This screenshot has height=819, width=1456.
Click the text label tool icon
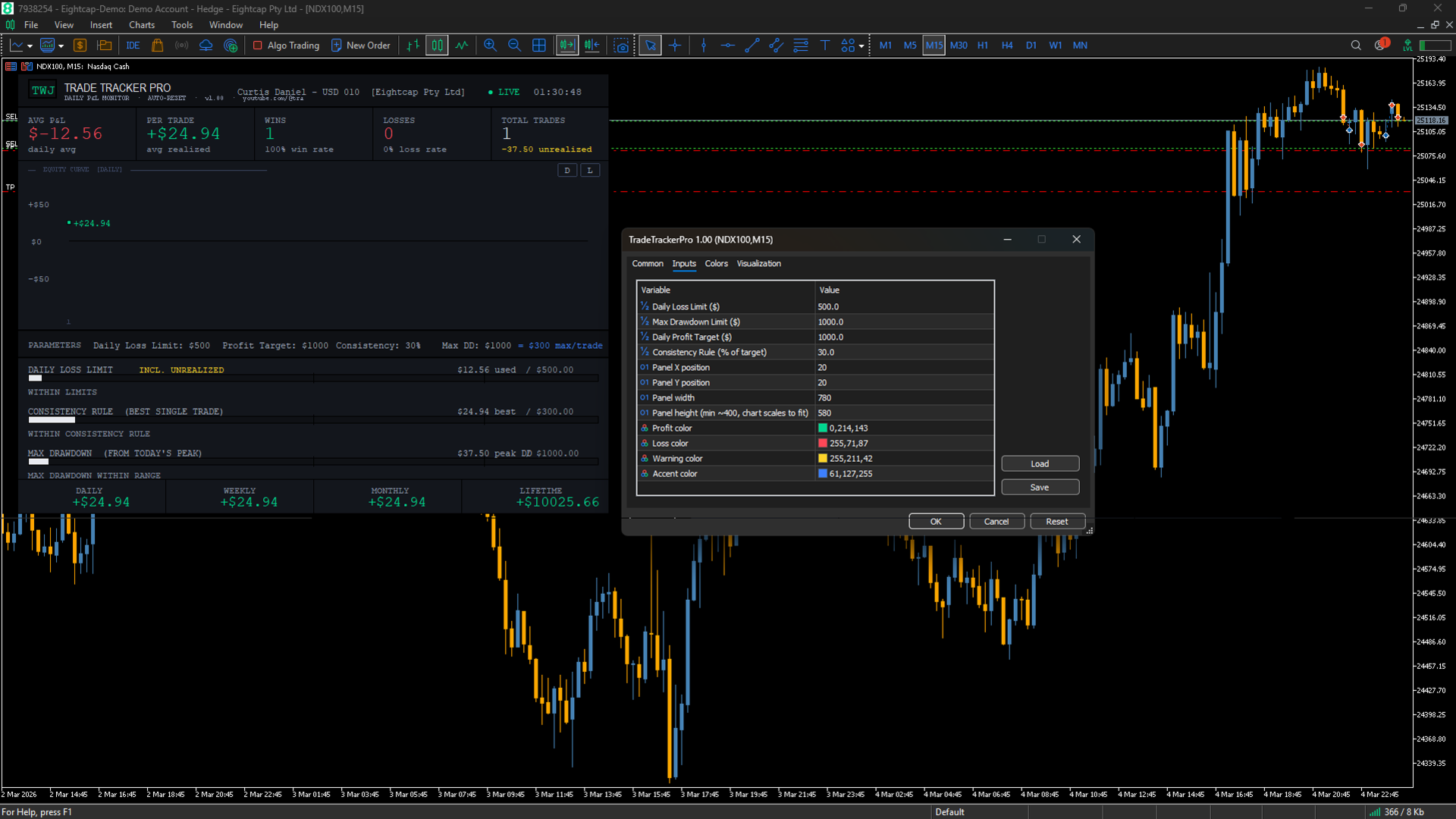click(x=825, y=45)
